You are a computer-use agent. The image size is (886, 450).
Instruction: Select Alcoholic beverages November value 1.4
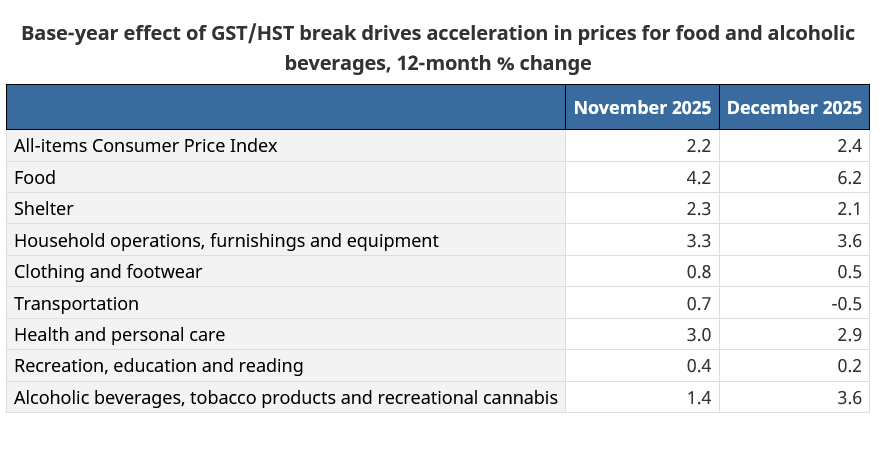click(699, 397)
